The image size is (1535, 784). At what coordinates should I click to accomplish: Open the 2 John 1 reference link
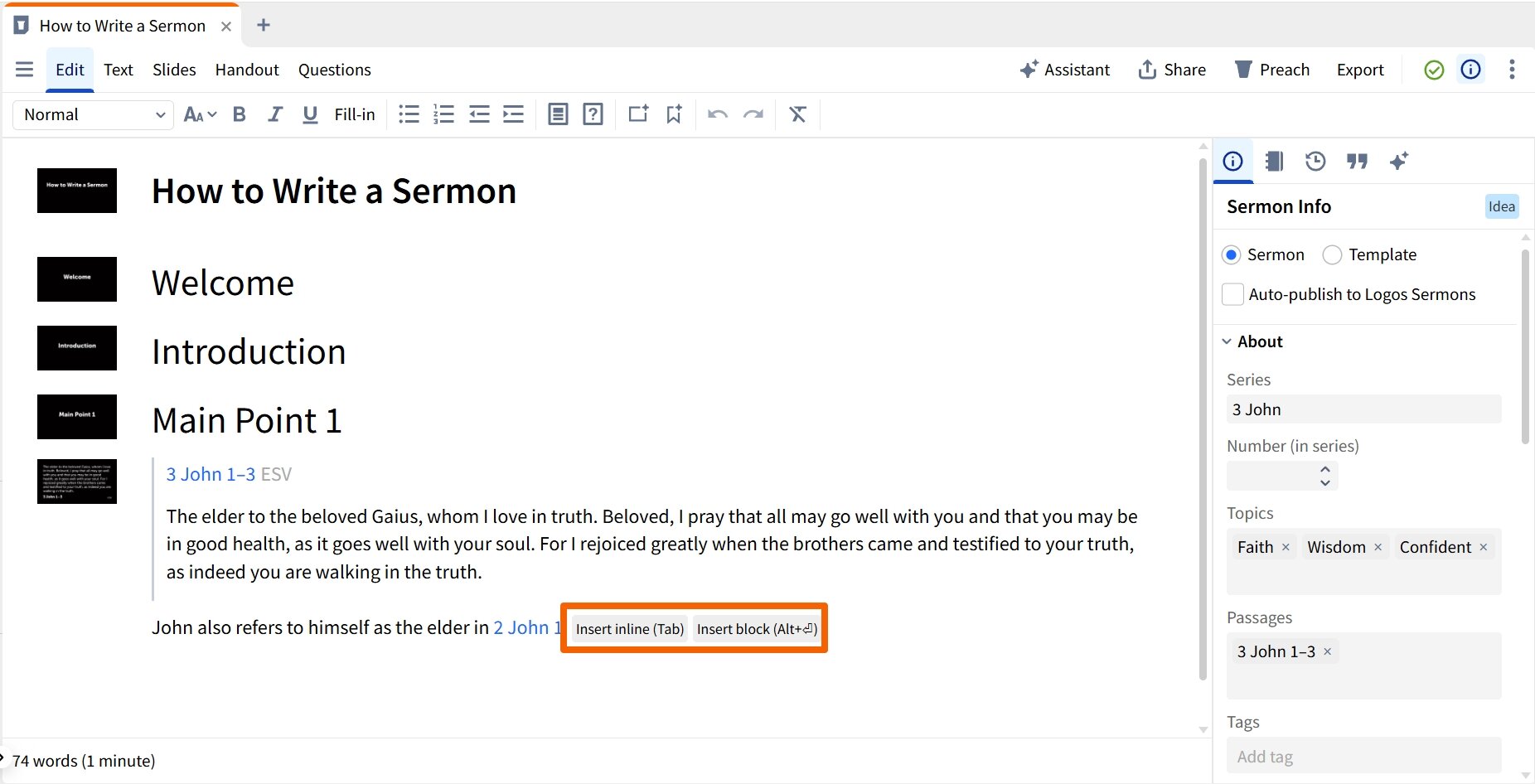coord(527,627)
